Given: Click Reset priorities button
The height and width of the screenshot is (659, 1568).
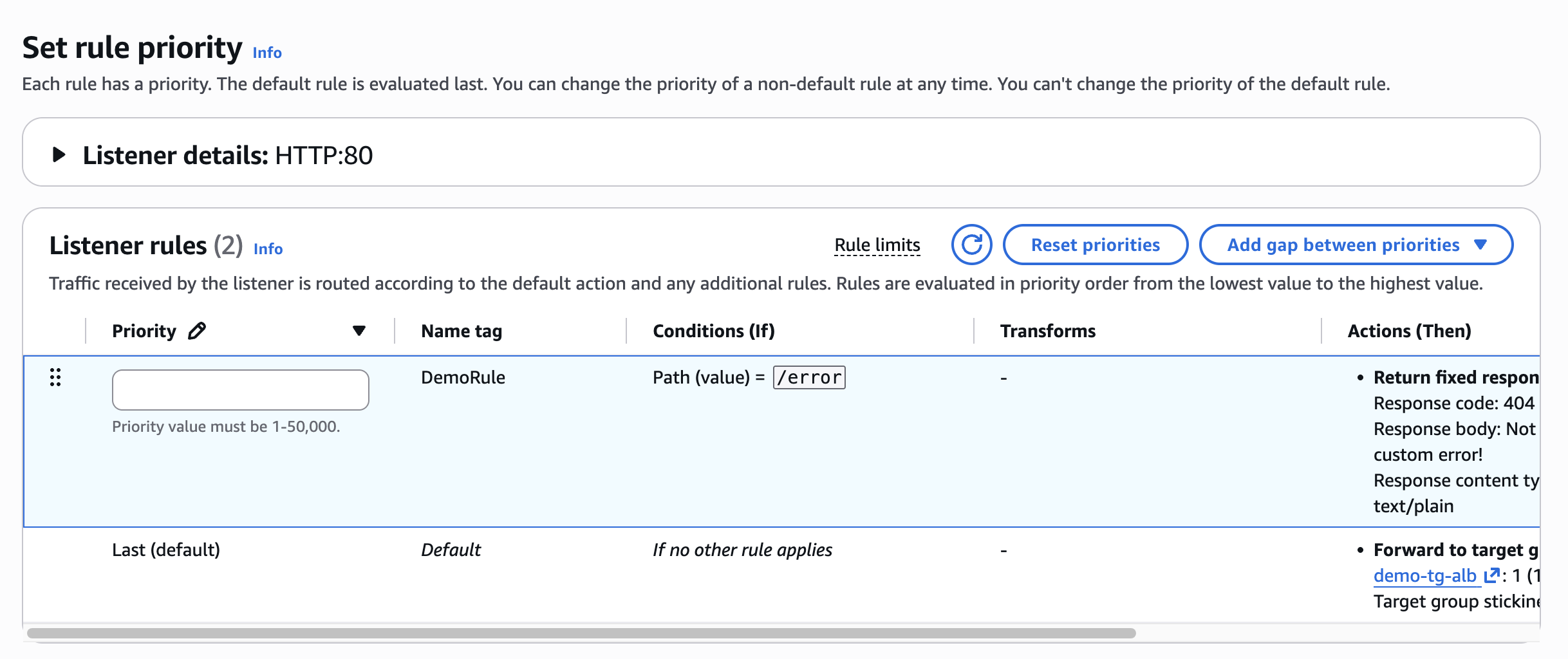Looking at the screenshot, I should [x=1095, y=245].
